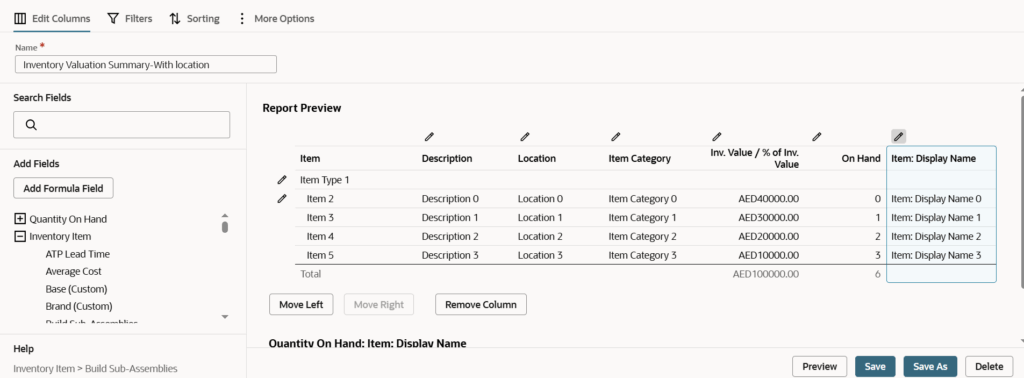Select the Item column header
This screenshot has width=1024, height=378.
[310, 159]
